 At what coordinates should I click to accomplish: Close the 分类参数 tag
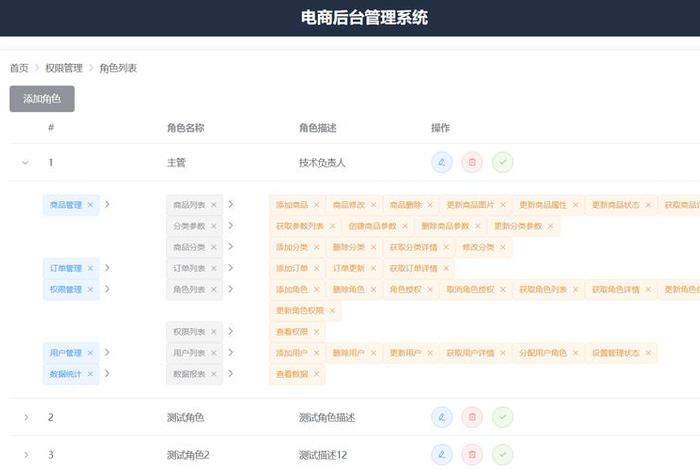(213, 226)
